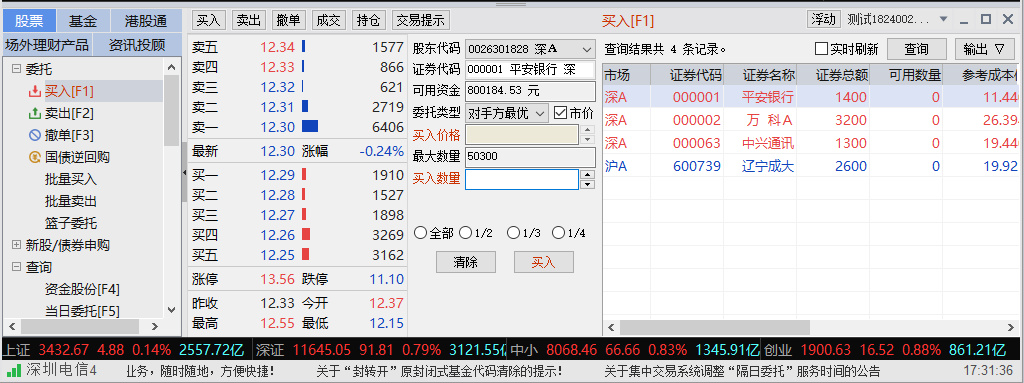Screen dimensions: 1024x383
Task: Select the 1/2 quantity radio button
Action: coord(465,233)
